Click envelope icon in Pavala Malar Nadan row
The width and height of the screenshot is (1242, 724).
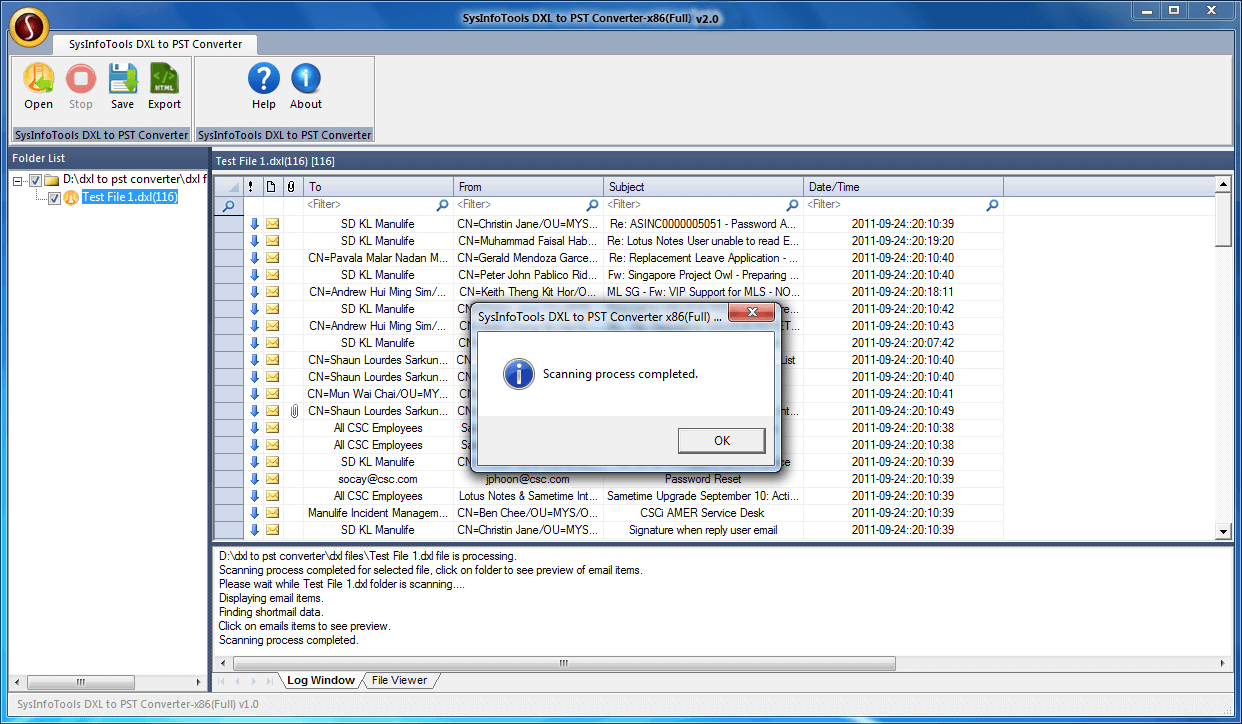point(272,258)
